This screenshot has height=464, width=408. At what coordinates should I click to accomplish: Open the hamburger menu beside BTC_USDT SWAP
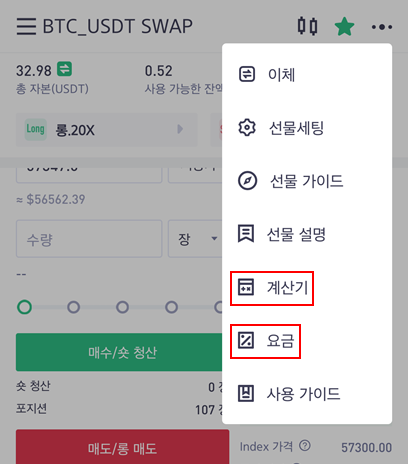coord(26,27)
